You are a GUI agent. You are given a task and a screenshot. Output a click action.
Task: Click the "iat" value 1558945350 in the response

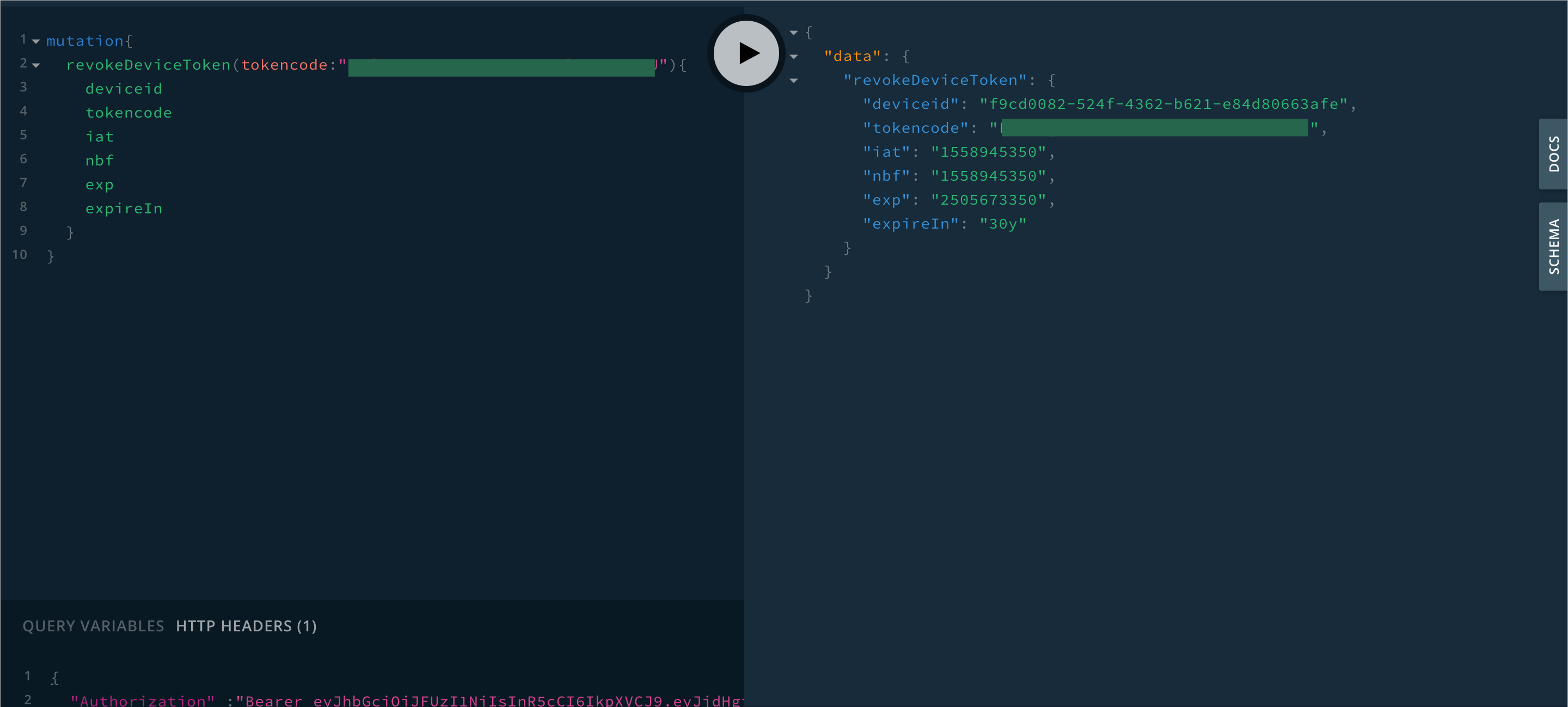(989, 152)
